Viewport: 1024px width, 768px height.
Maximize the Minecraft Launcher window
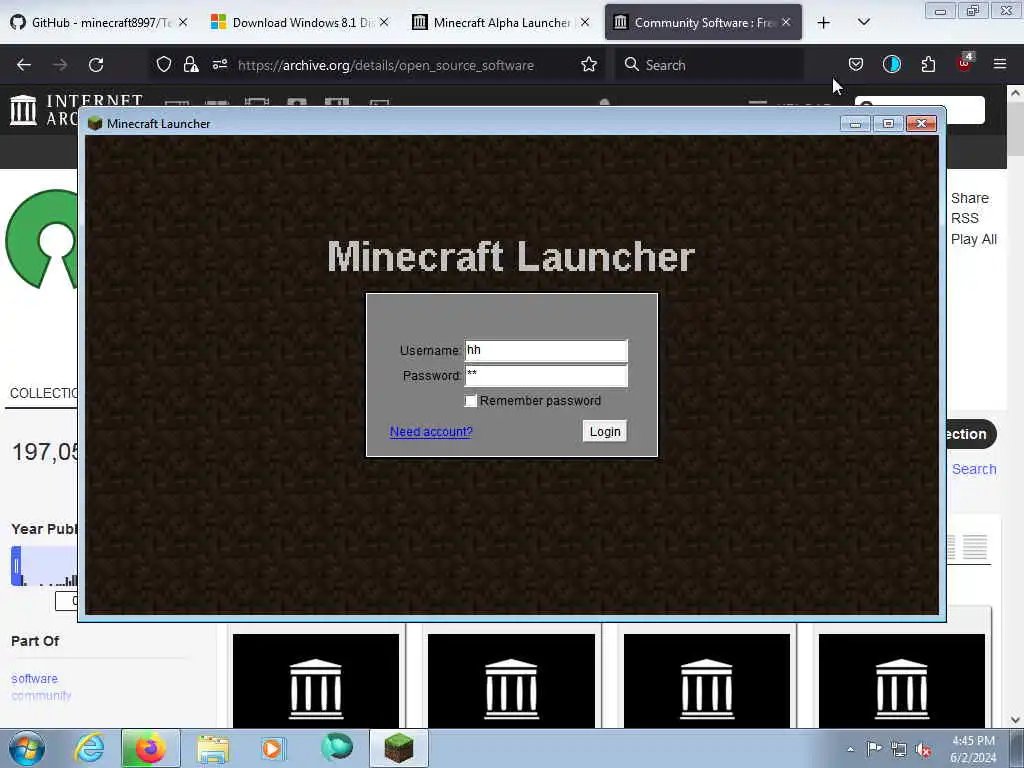(x=888, y=123)
